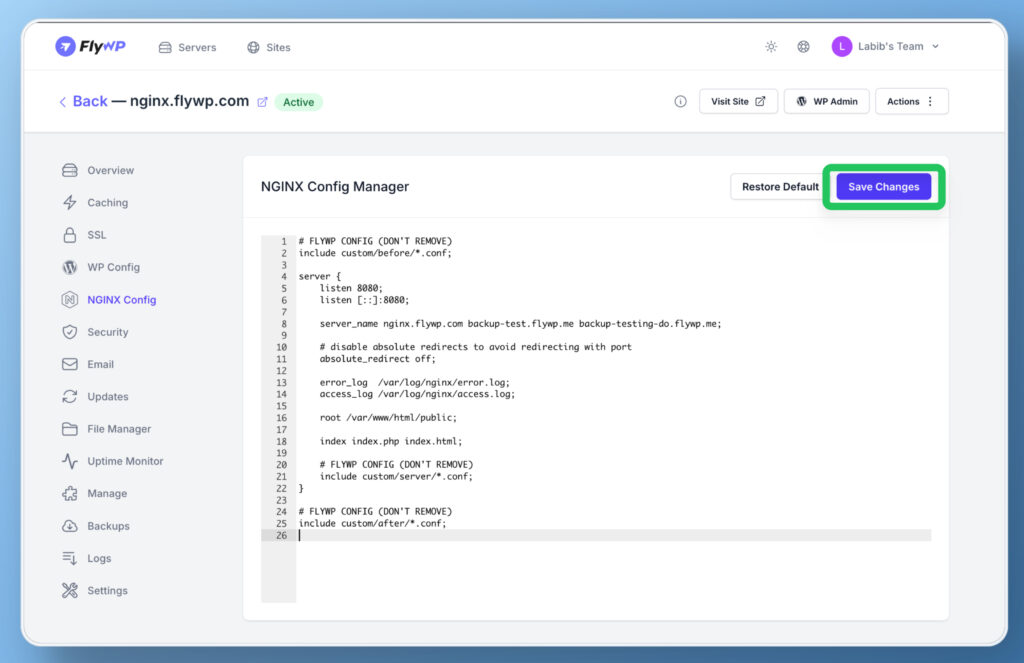The width and height of the screenshot is (1024, 663).
Task: Click the help lifebuoy icon
Action: [803, 46]
